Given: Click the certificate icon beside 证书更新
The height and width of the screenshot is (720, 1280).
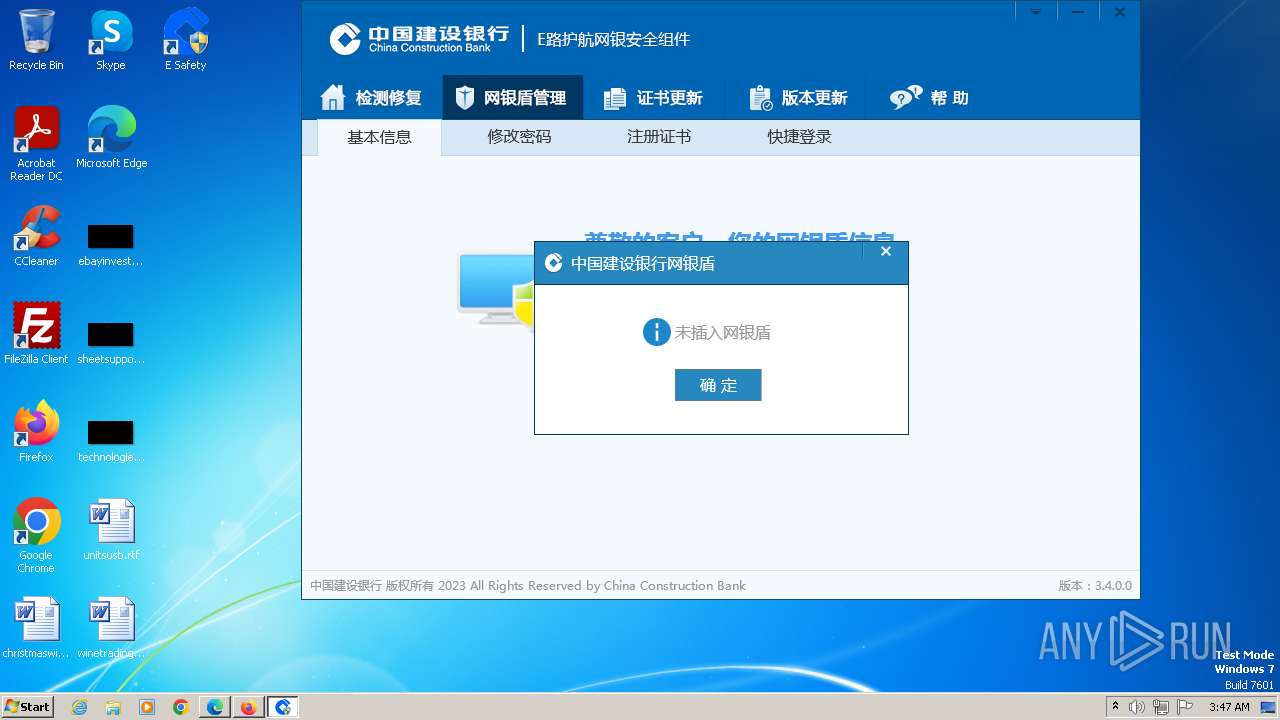Looking at the screenshot, I should (x=615, y=99).
